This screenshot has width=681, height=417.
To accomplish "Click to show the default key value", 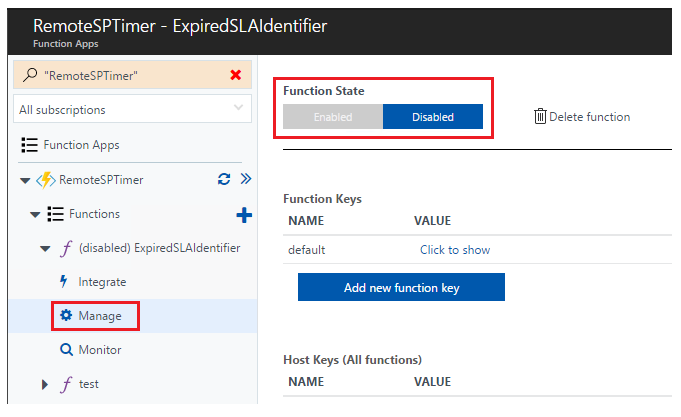I will [x=455, y=250].
